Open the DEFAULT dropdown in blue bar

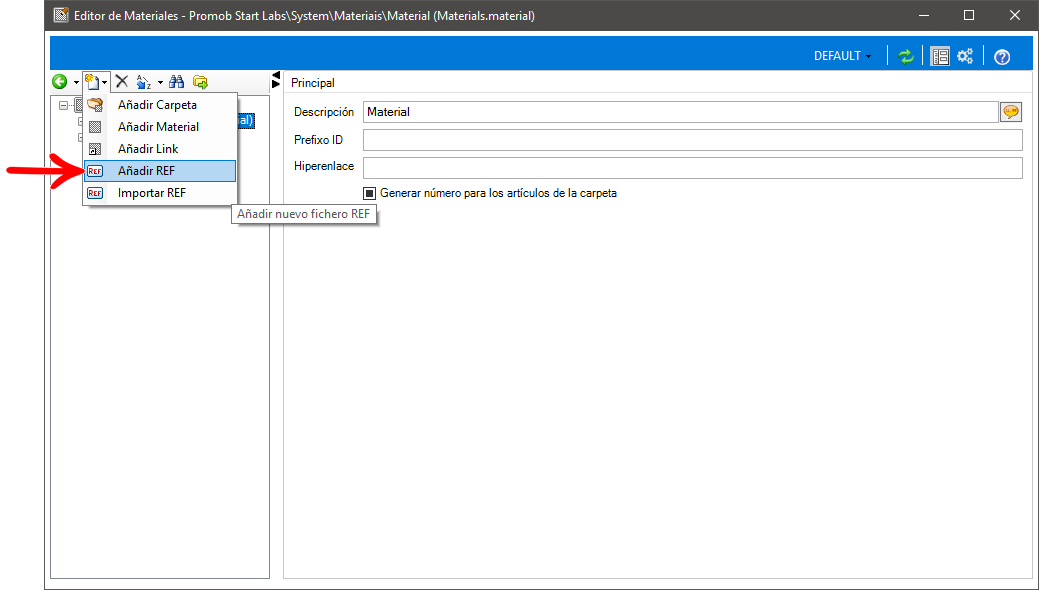pyautogui.click(x=842, y=56)
